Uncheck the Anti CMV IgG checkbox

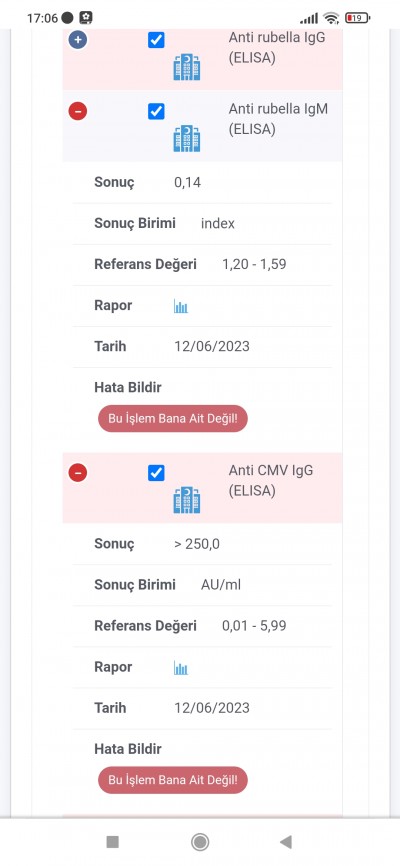tap(156, 473)
